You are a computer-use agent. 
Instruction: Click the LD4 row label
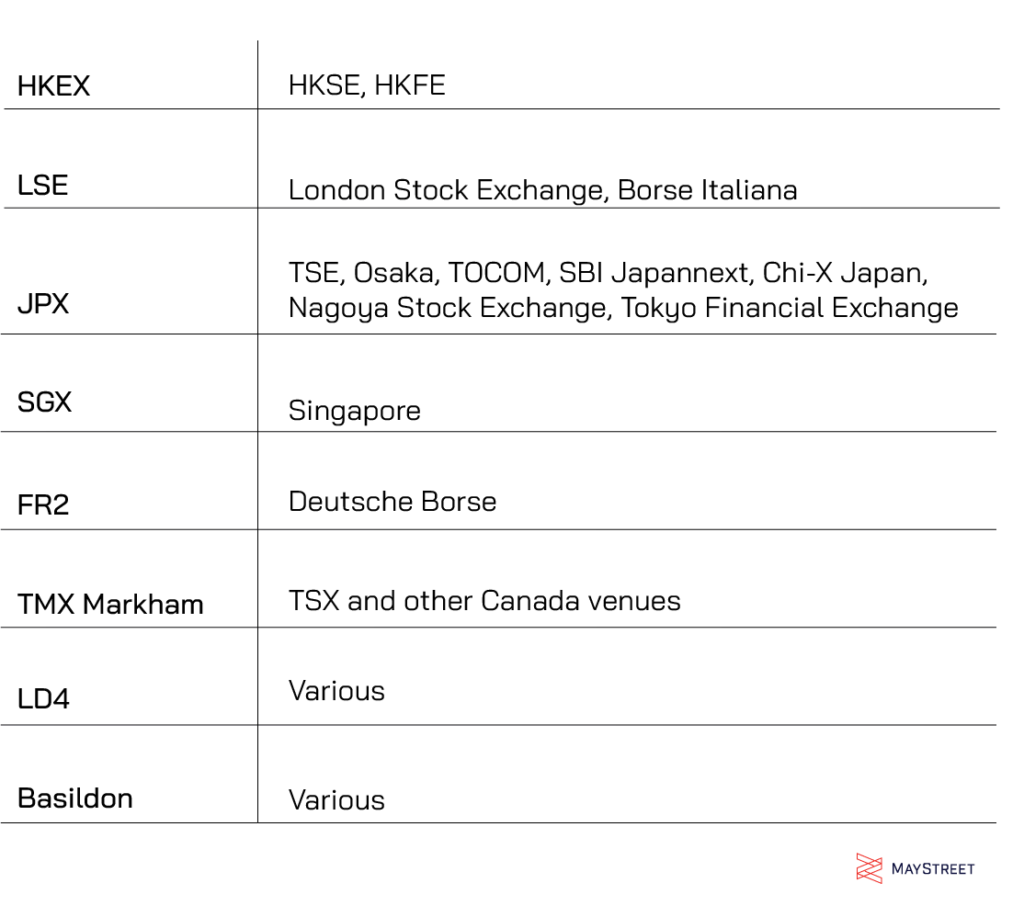pyautogui.click(x=43, y=699)
